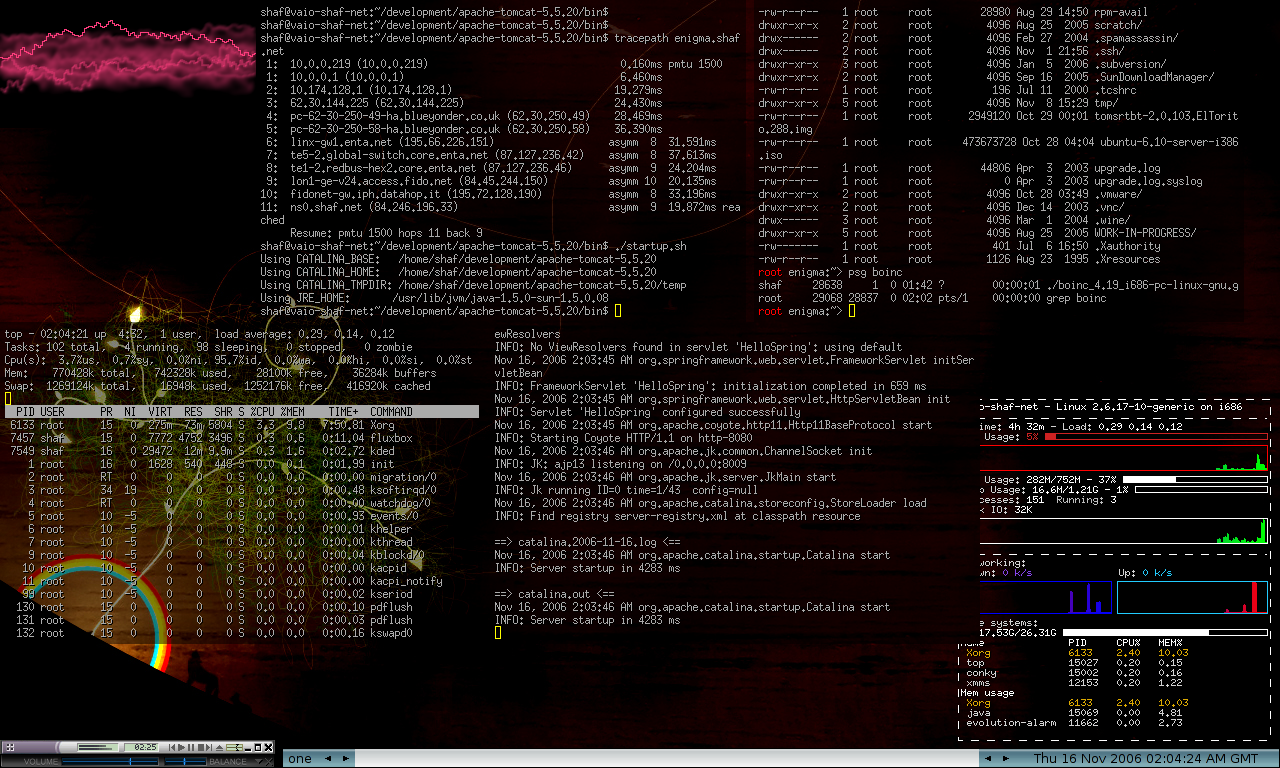This screenshot has height=768, width=1280.
Task: Skip to previous track in XMMS
Action: coord(172,747)
